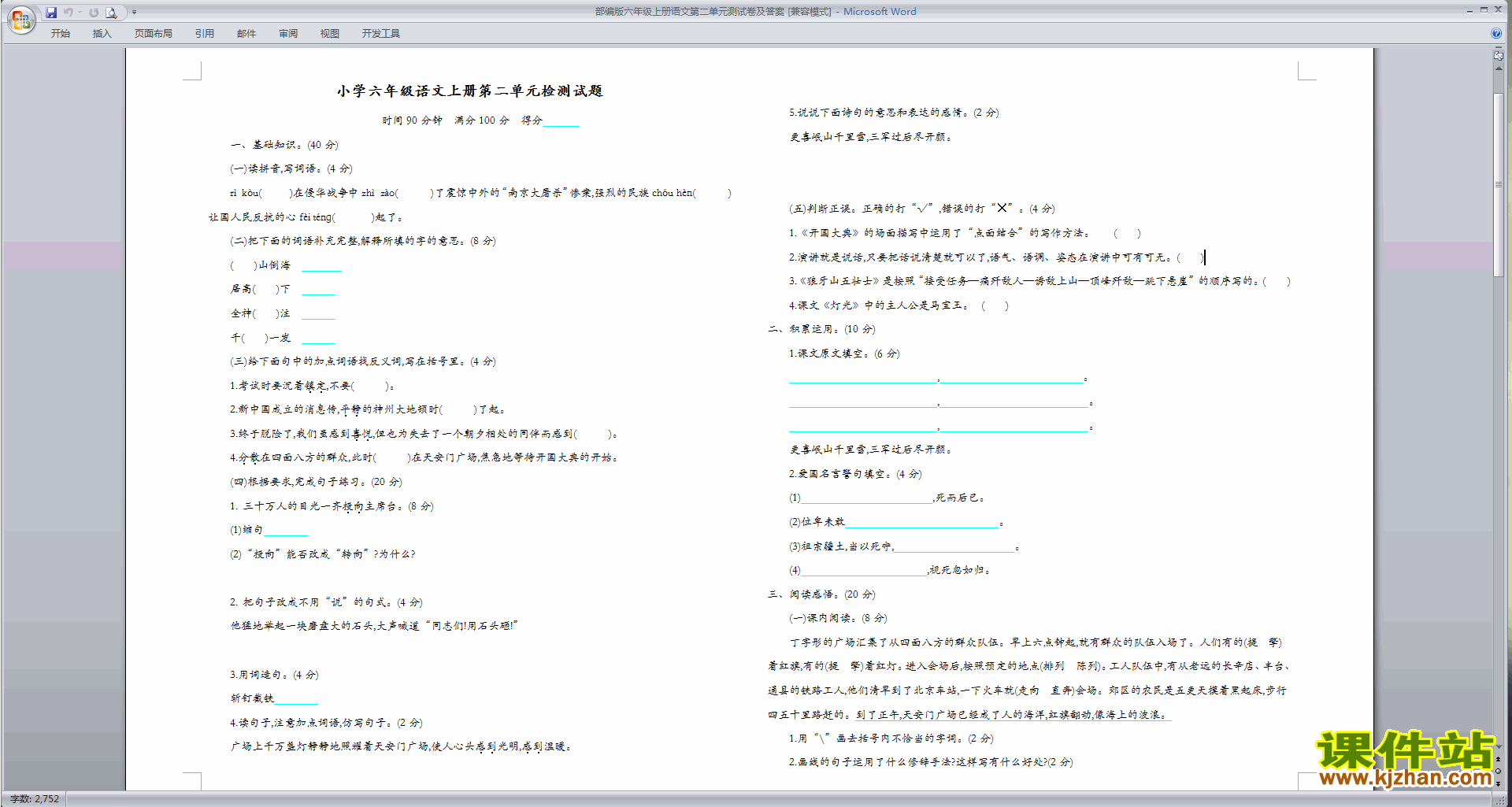This screenshot has width=1512, height=807.
Task: Click the blank line after 居高( )下
Action: (318, 290)
